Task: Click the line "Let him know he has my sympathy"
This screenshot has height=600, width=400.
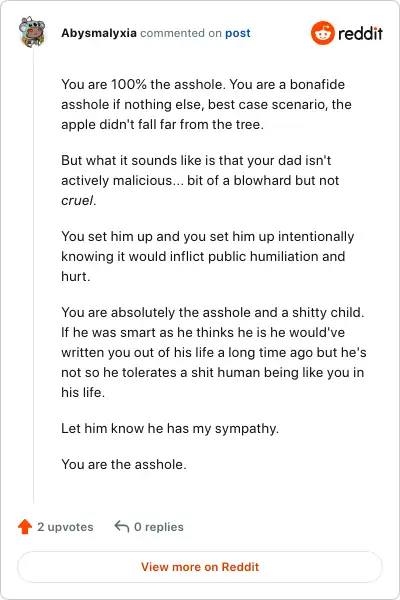Action: tap(170, 428)
